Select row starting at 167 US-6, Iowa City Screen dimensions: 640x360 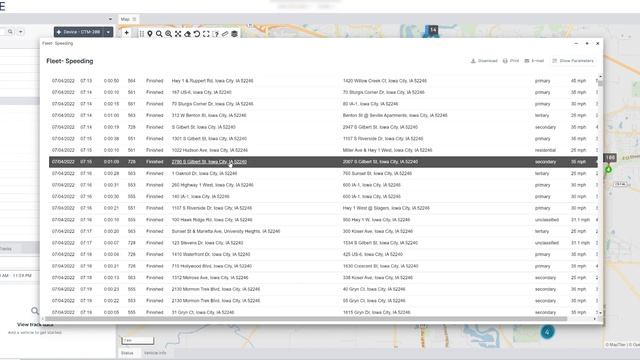323,93
